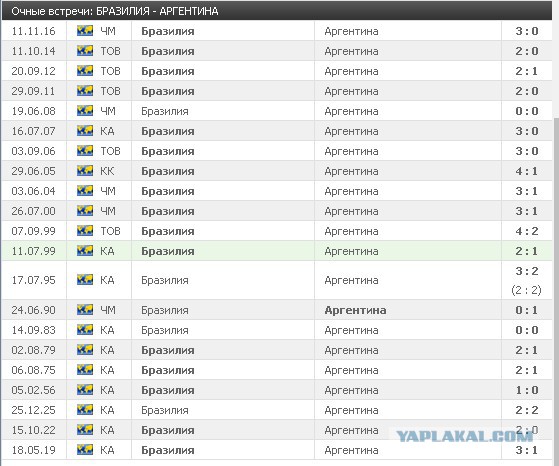Click the ЧМ label in 19.06.08 row
This screenshot has height=466, width=559.
[x=108, y=111]
